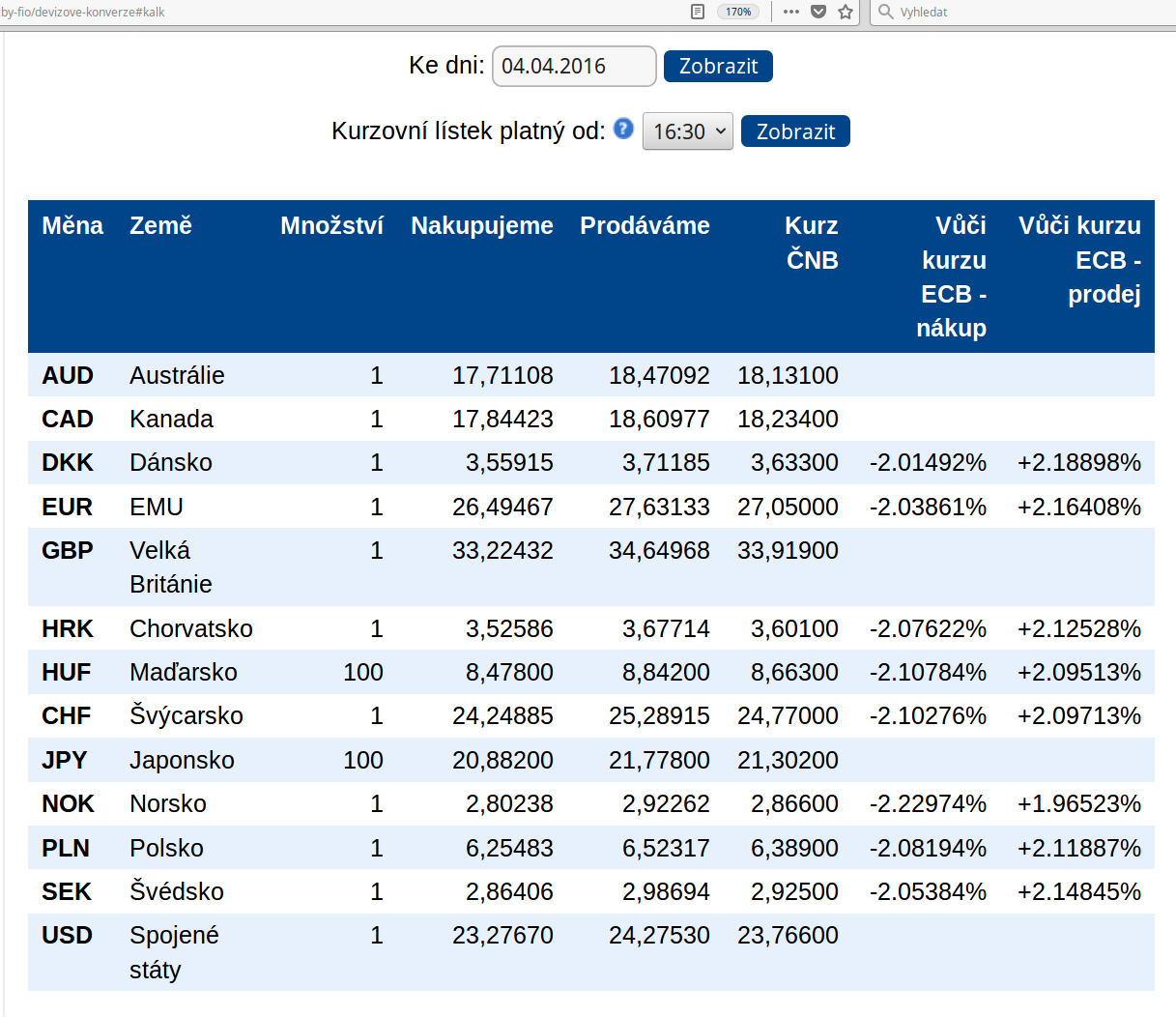Click USD buy rate 23,27670
Image resolution: width=1176 pixels, height=1017 pixels.
502,935
